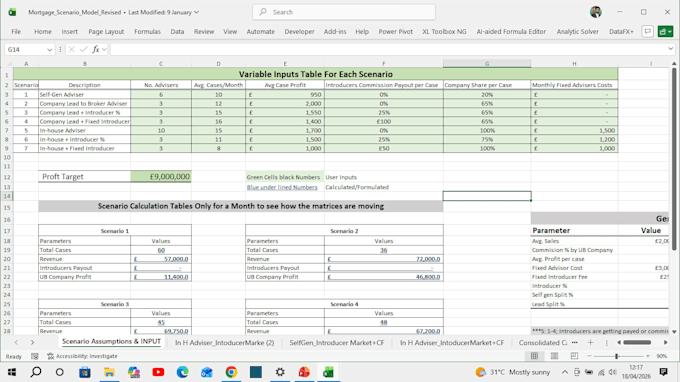Click the vertical scrollbar thumb
The width and height of the screenshot is (680, 382).
click(x=674, y=158)
